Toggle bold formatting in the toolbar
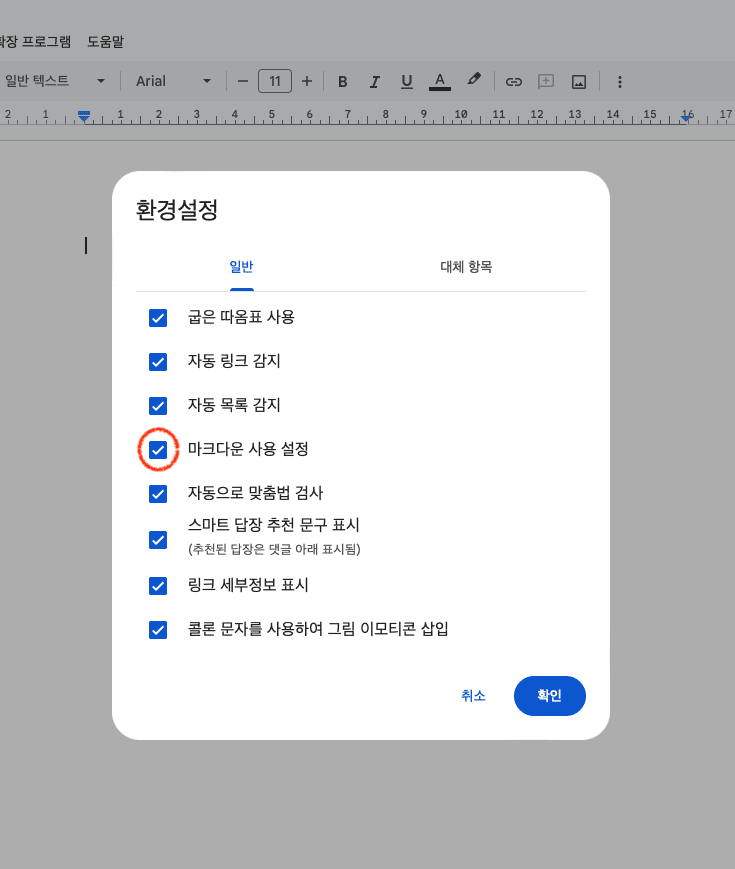 (x=342, y=81)
